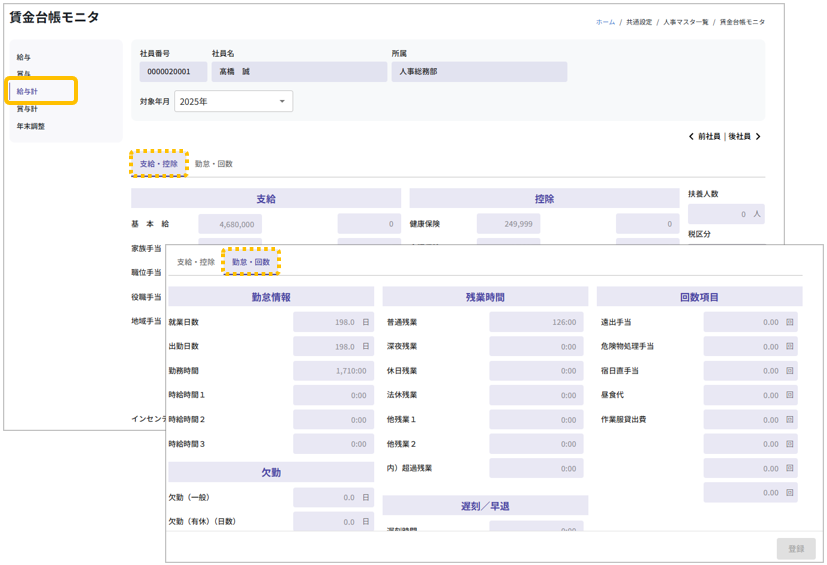
Task: Click the left chevron beside 前社員
Action: click(691, 137)
